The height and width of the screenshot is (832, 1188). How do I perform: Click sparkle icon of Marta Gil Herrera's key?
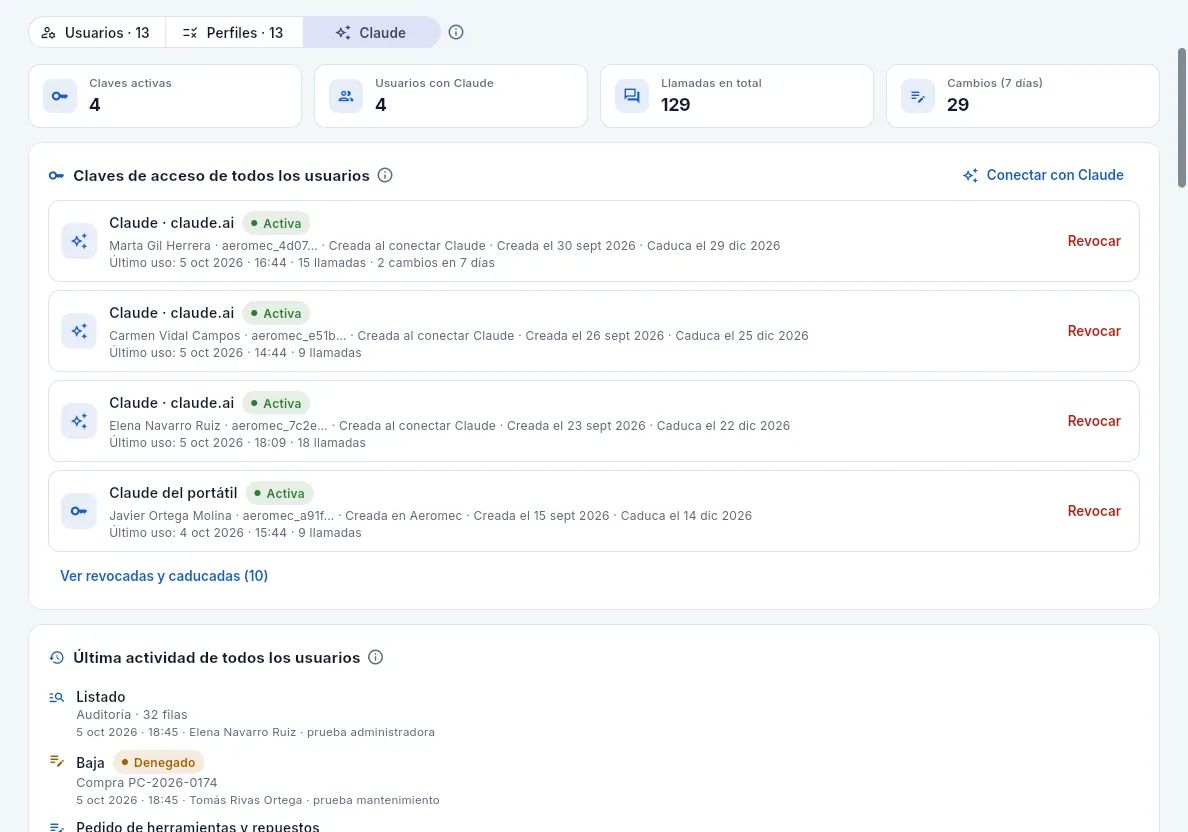click(x=79, y=241)
